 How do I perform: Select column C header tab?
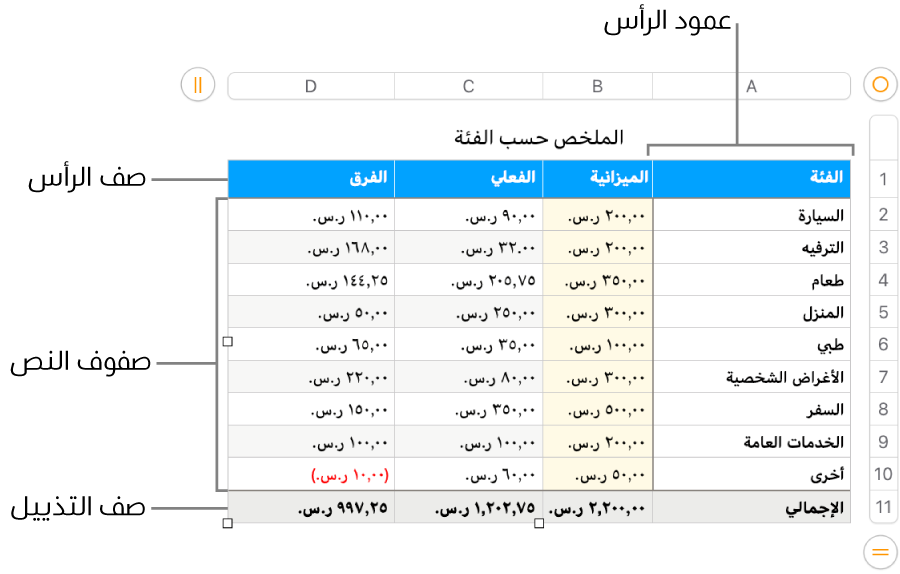point(468,86)
